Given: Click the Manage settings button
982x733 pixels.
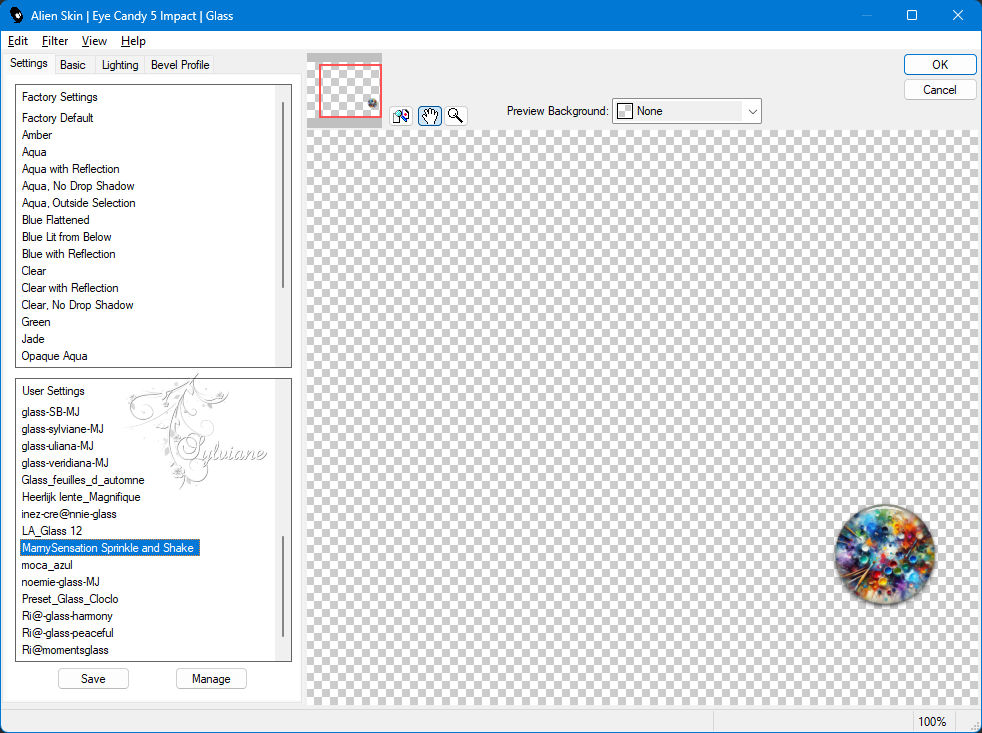Looking at the screenshot, I should coord(211,678).
